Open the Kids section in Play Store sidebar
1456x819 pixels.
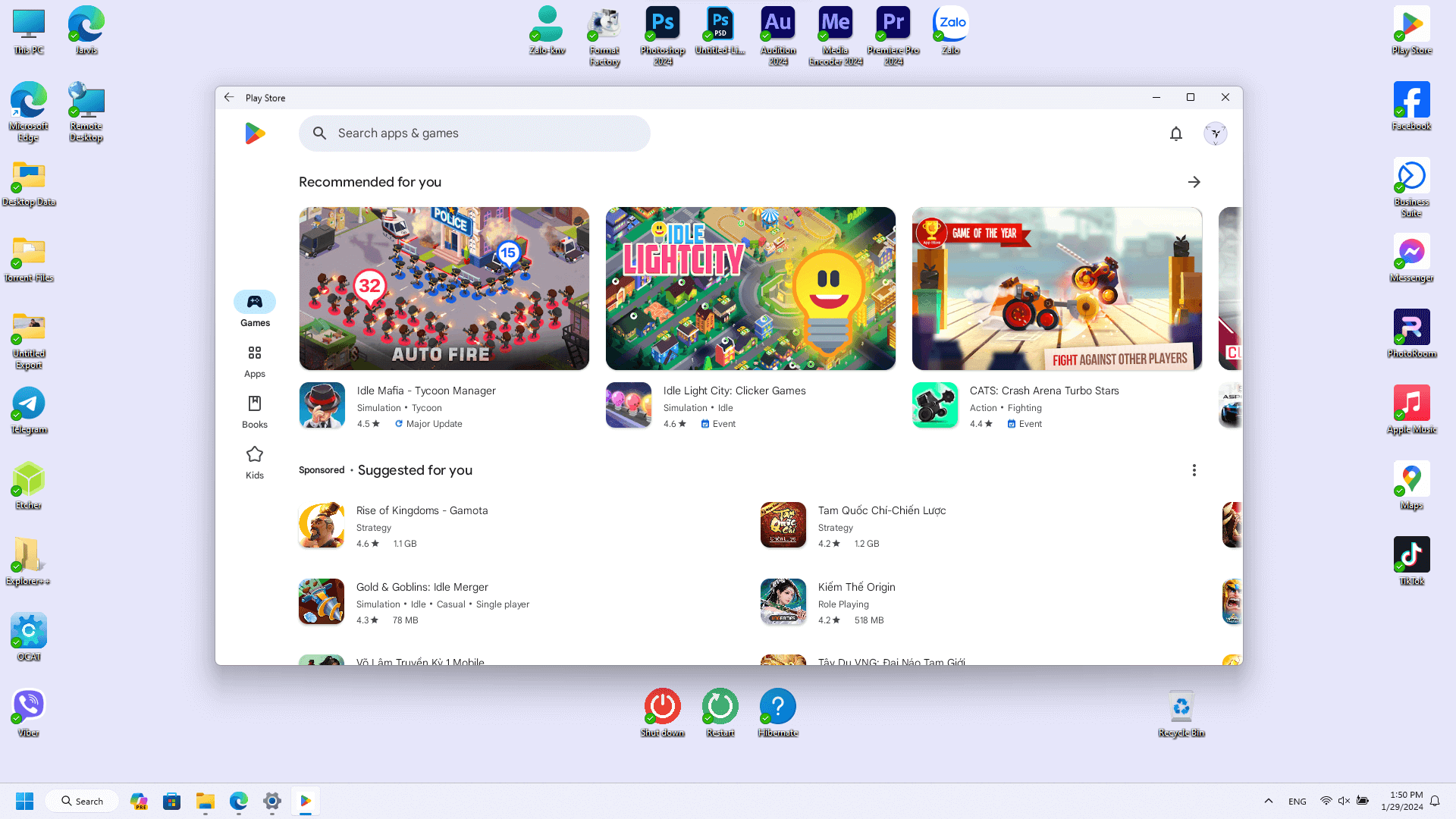tap(255, 463)
